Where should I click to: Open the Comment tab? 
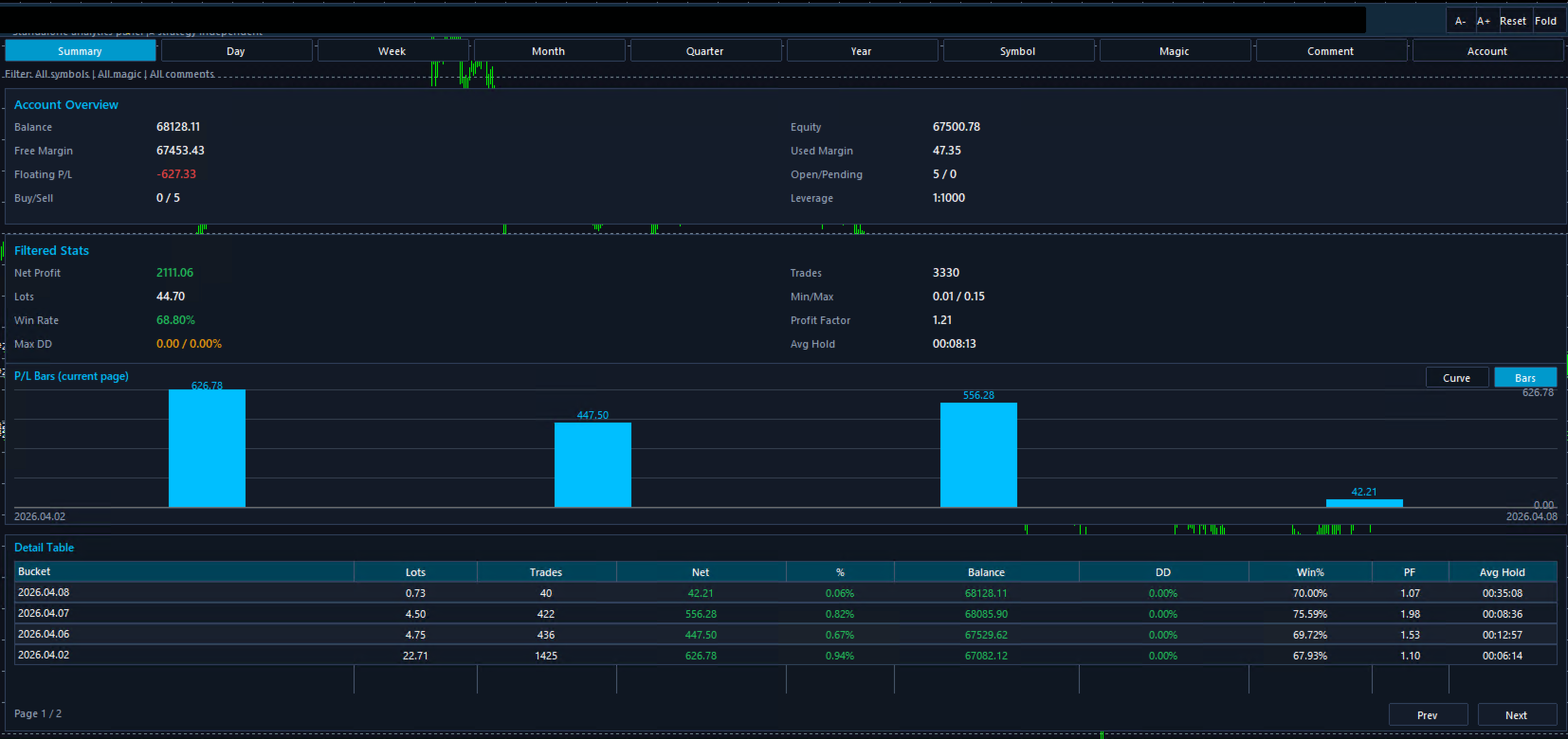point(1330,51)
